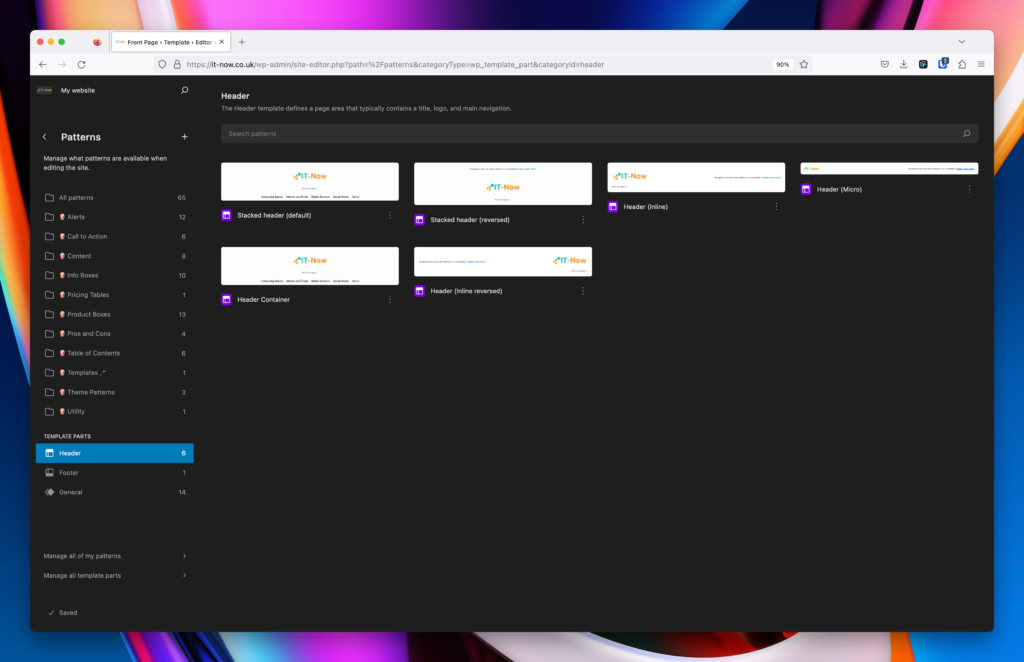1024x662 pixels.
Task: Open Stacked header (reversed) preview thumbnail
Action: point(503,184)
